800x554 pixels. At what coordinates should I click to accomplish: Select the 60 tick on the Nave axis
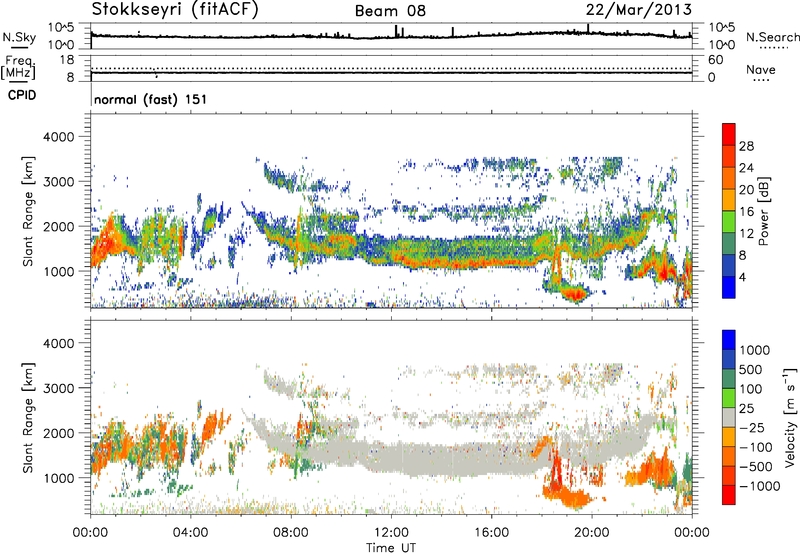click(715, 60)
